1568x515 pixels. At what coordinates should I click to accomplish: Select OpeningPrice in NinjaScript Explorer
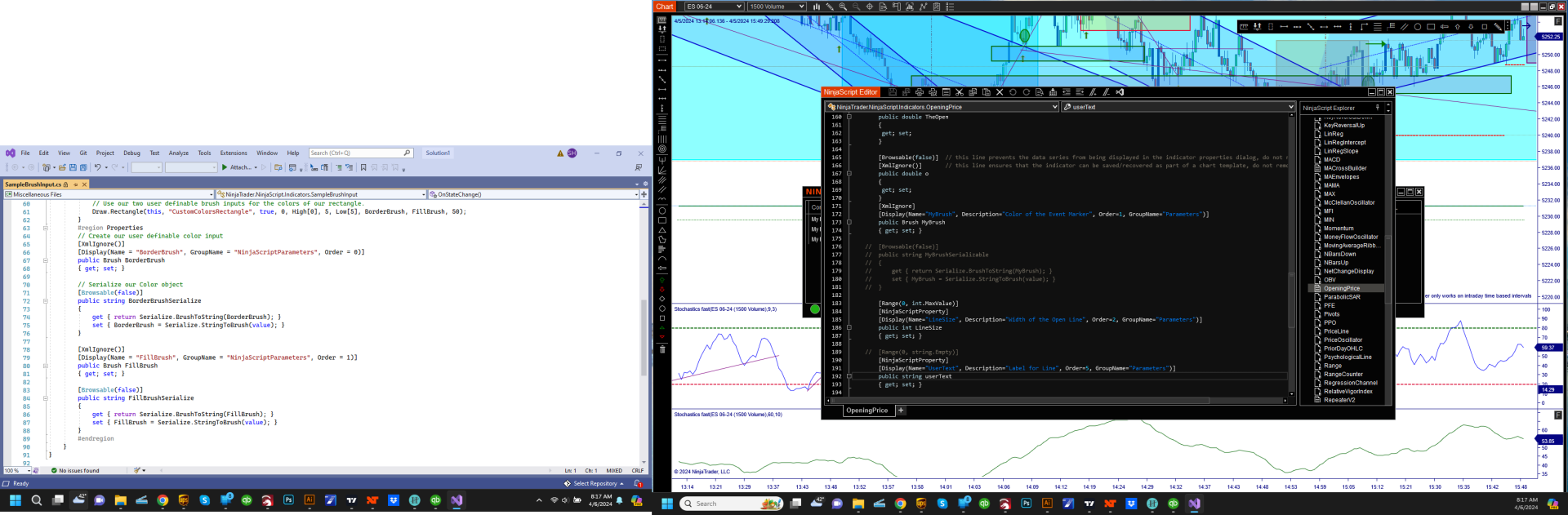click(1342, 288)
